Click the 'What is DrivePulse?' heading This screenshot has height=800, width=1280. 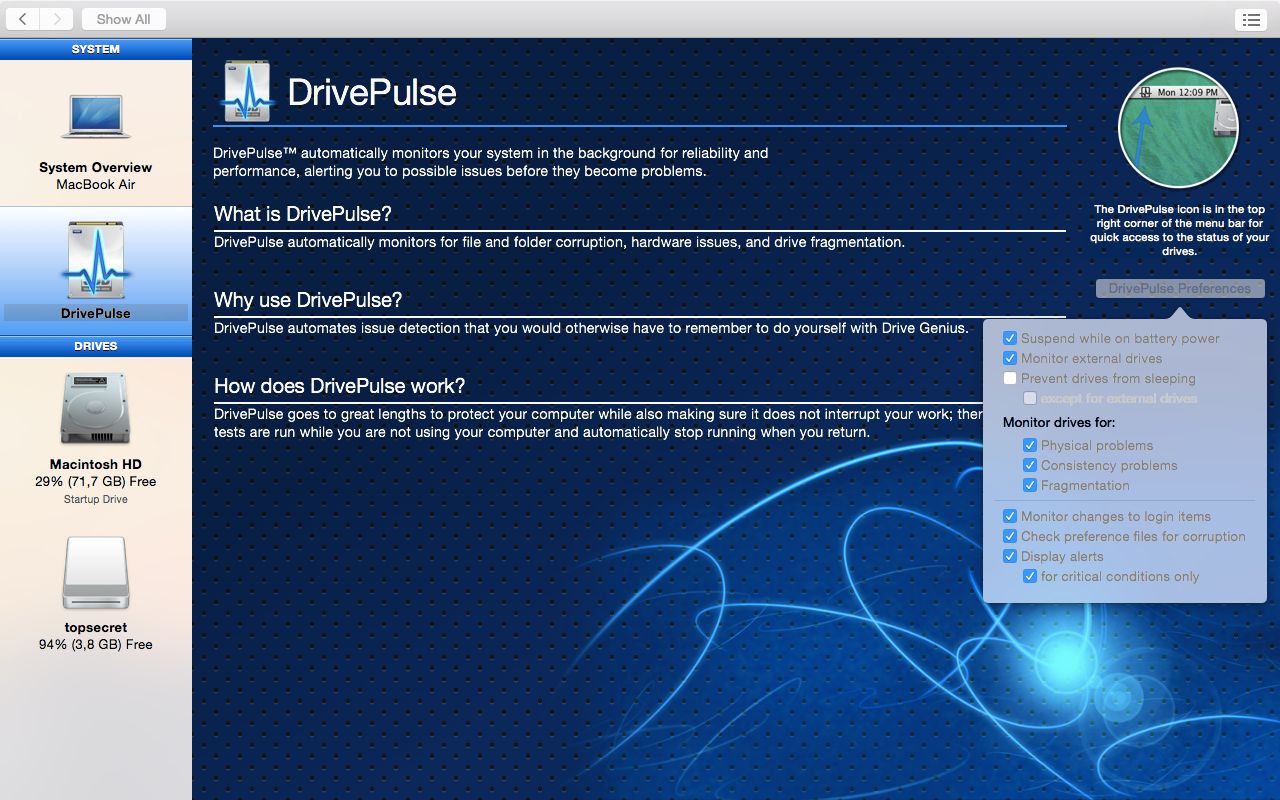(303, 214)
